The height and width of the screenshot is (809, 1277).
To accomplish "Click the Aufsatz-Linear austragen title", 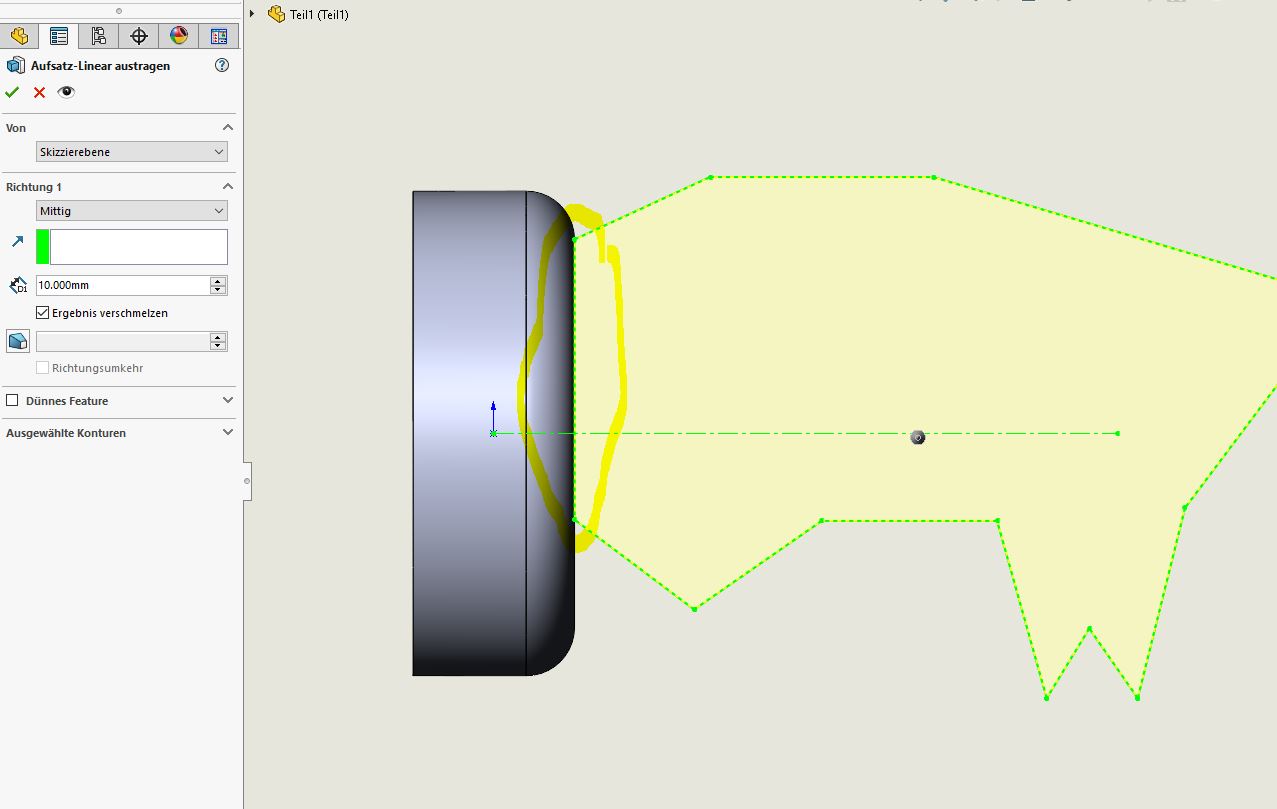I will 101,66.
